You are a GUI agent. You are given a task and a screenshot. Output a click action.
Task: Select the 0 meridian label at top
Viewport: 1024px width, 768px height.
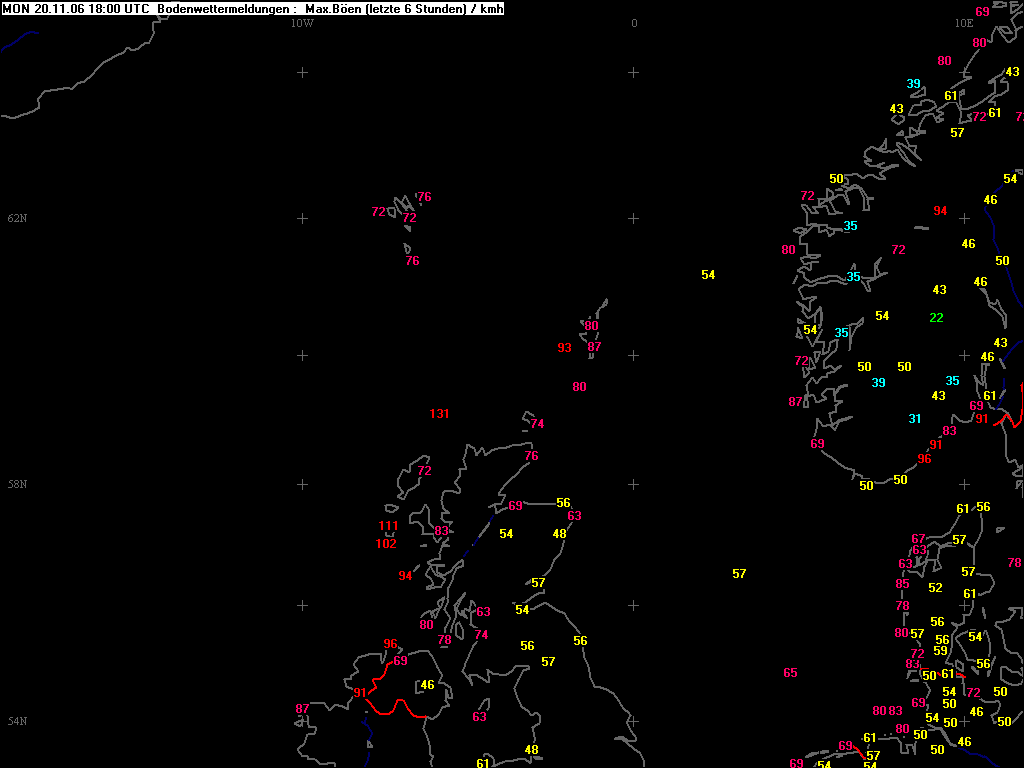tap(634, 23)
